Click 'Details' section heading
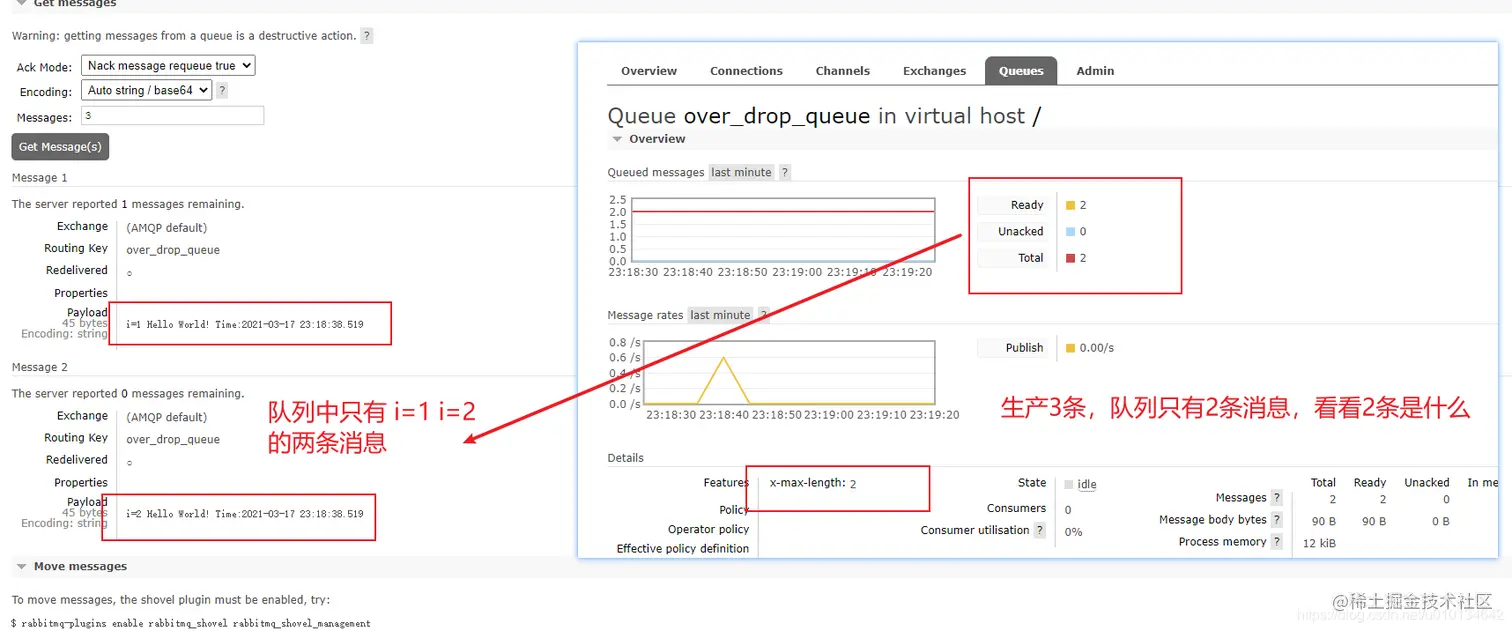 [x=626, y=458]
